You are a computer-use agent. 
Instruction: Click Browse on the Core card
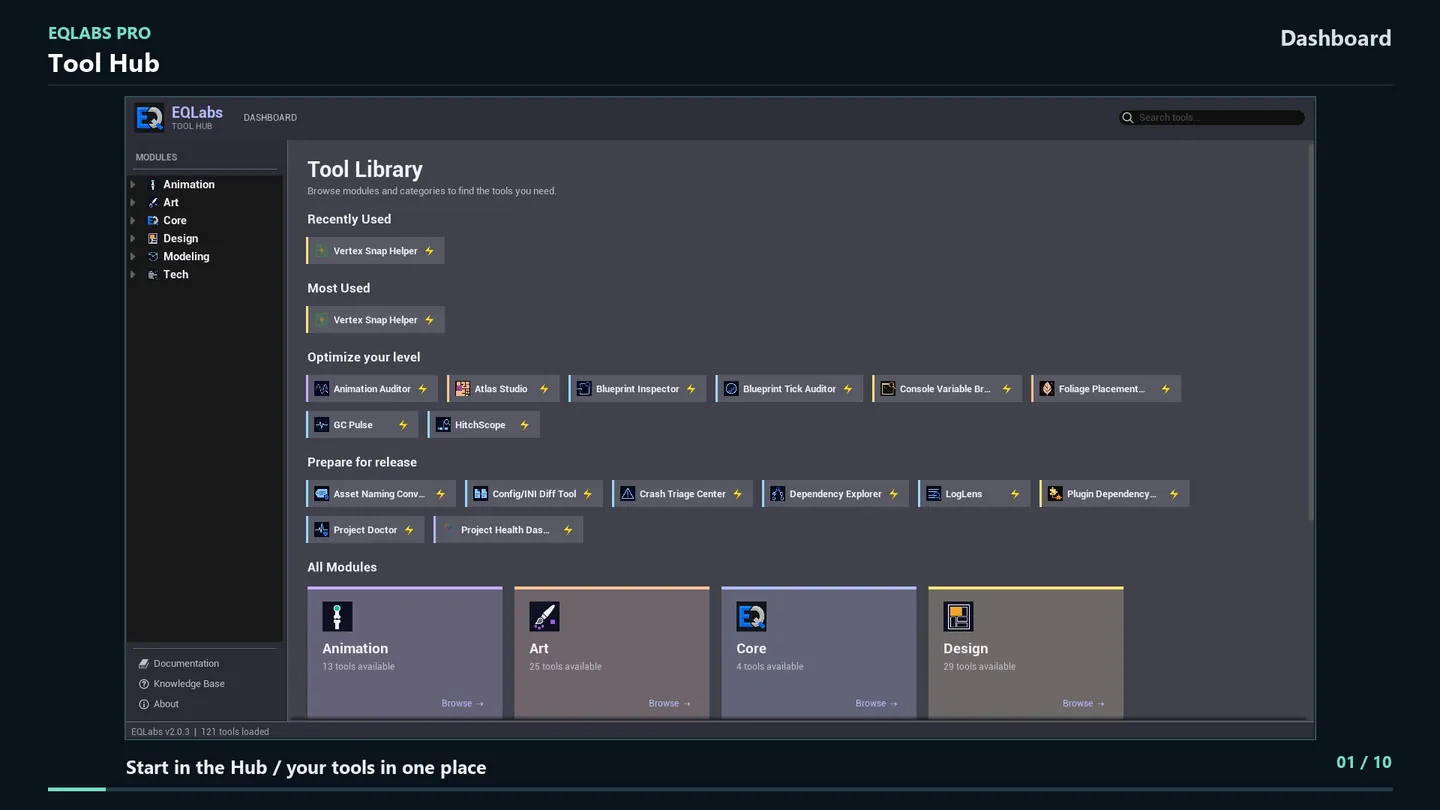pyautogui.click(x=877, y=704)
